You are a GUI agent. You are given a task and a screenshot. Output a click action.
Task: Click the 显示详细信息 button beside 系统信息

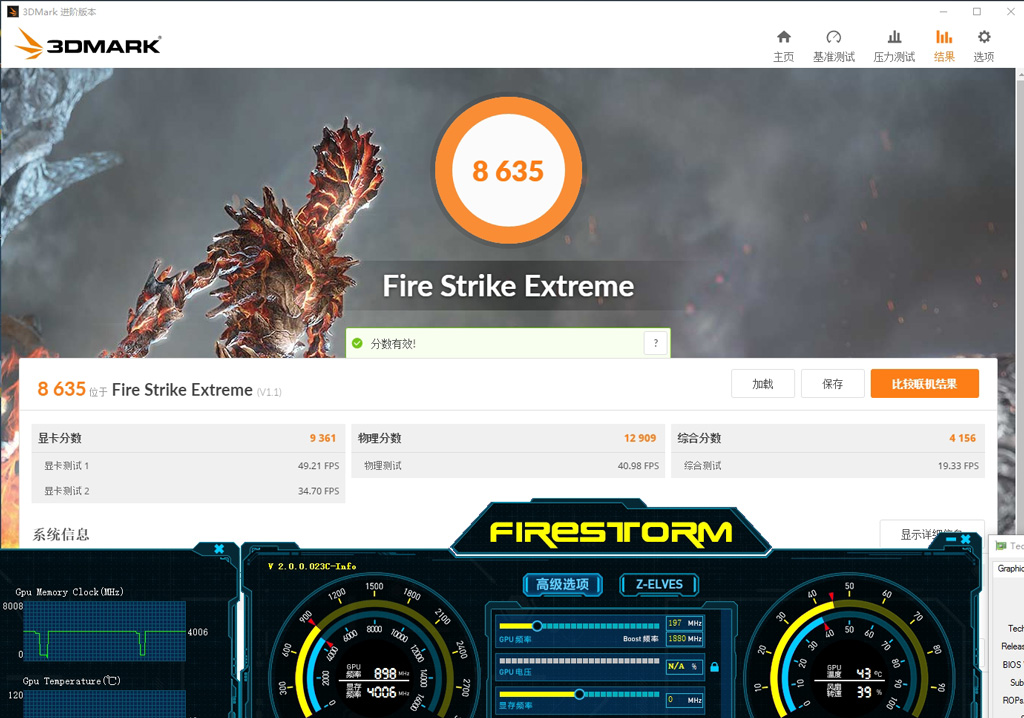coord(932,534)
